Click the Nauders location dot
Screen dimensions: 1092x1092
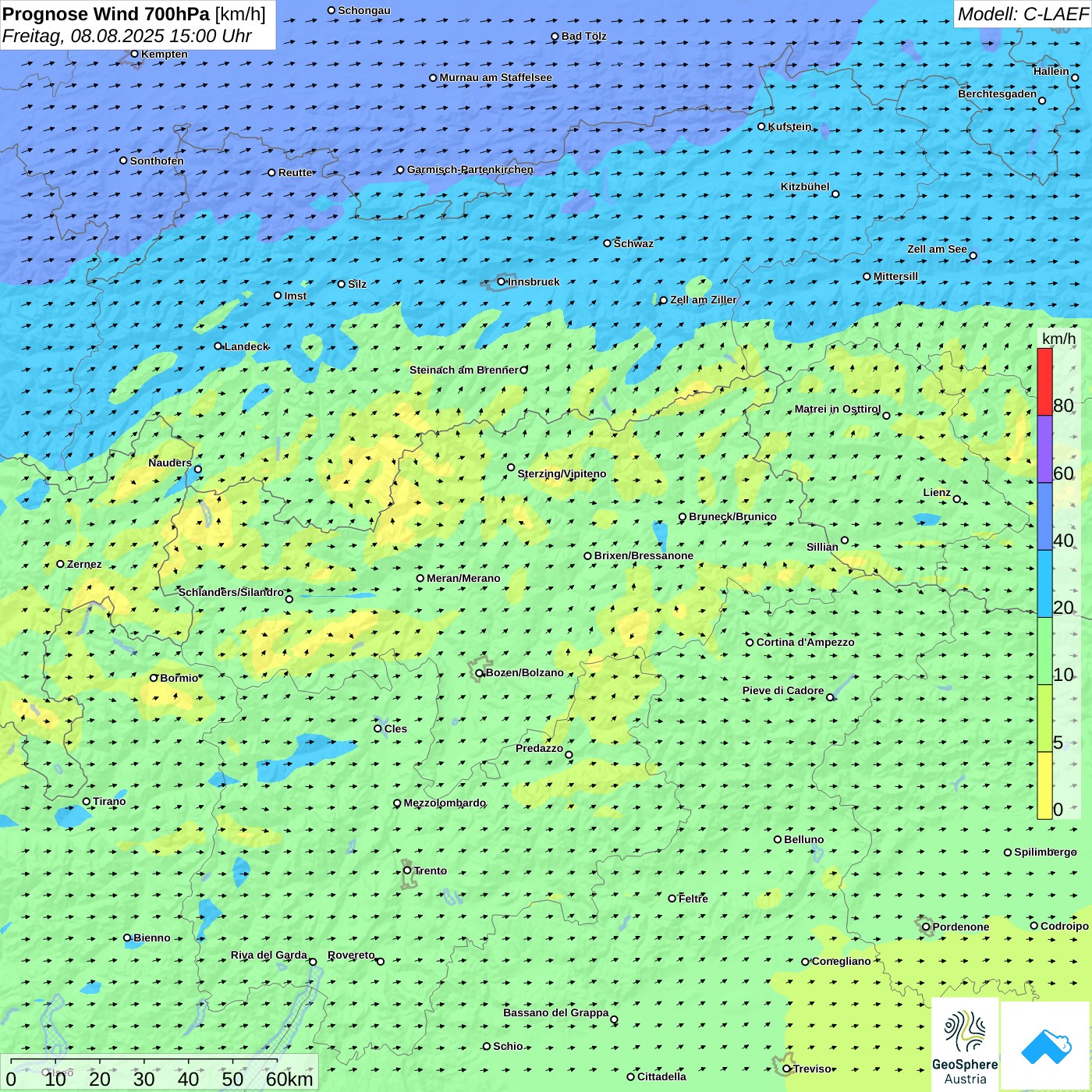point(198,469)
